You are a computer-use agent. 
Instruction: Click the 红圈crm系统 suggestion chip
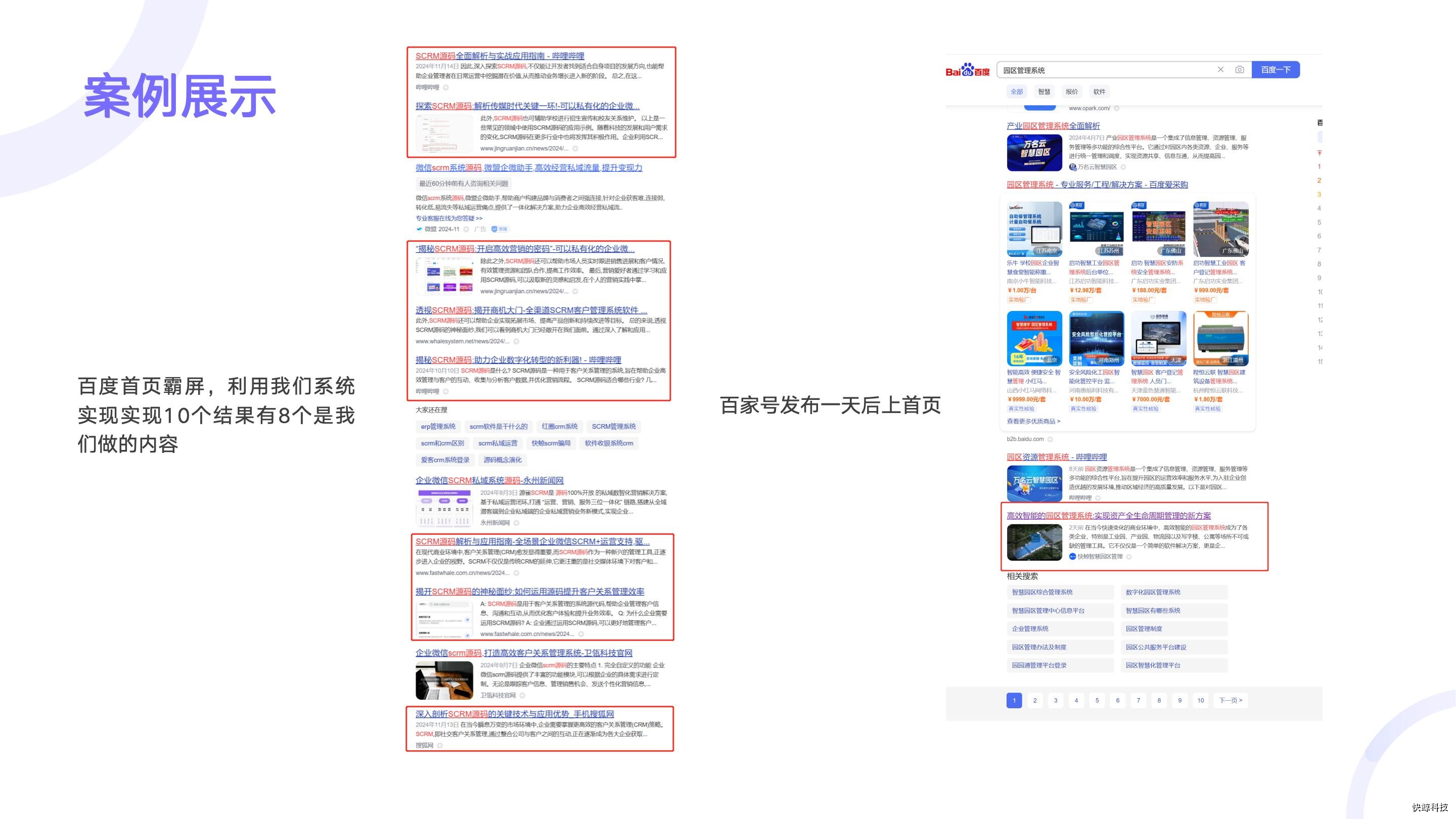click(560, 427)
